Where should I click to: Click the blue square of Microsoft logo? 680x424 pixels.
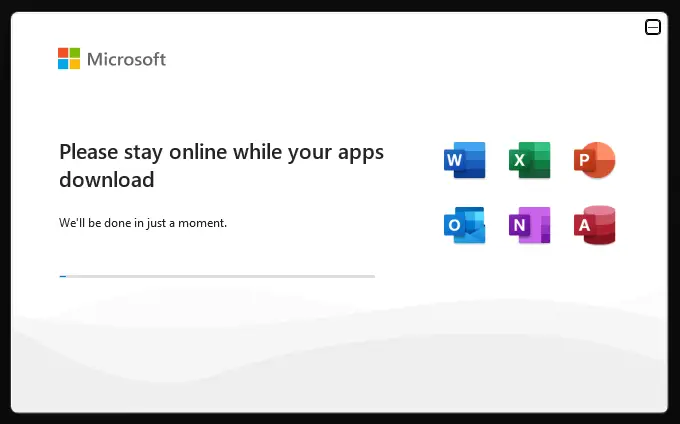tap(63, 64)
